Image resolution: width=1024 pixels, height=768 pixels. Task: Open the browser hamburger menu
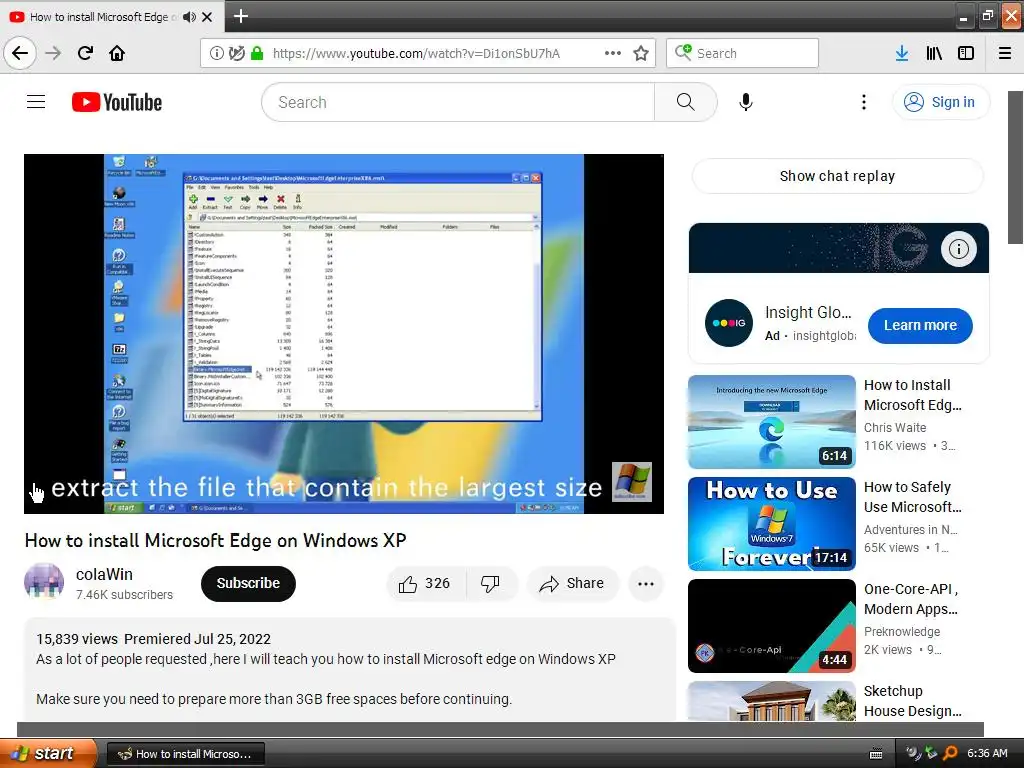pos(1005,54)
